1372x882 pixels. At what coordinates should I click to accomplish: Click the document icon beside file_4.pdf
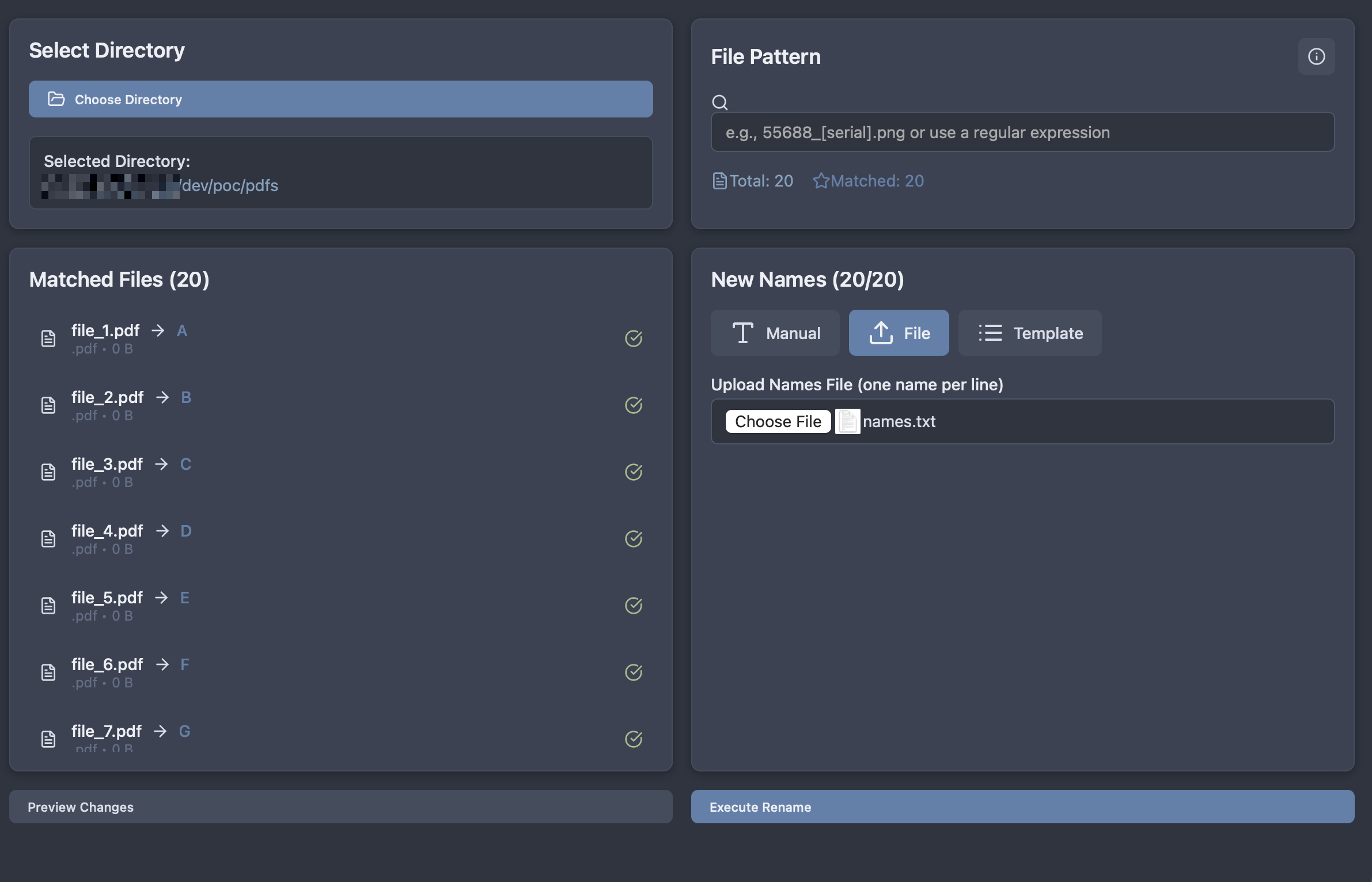tap(48, 539)
